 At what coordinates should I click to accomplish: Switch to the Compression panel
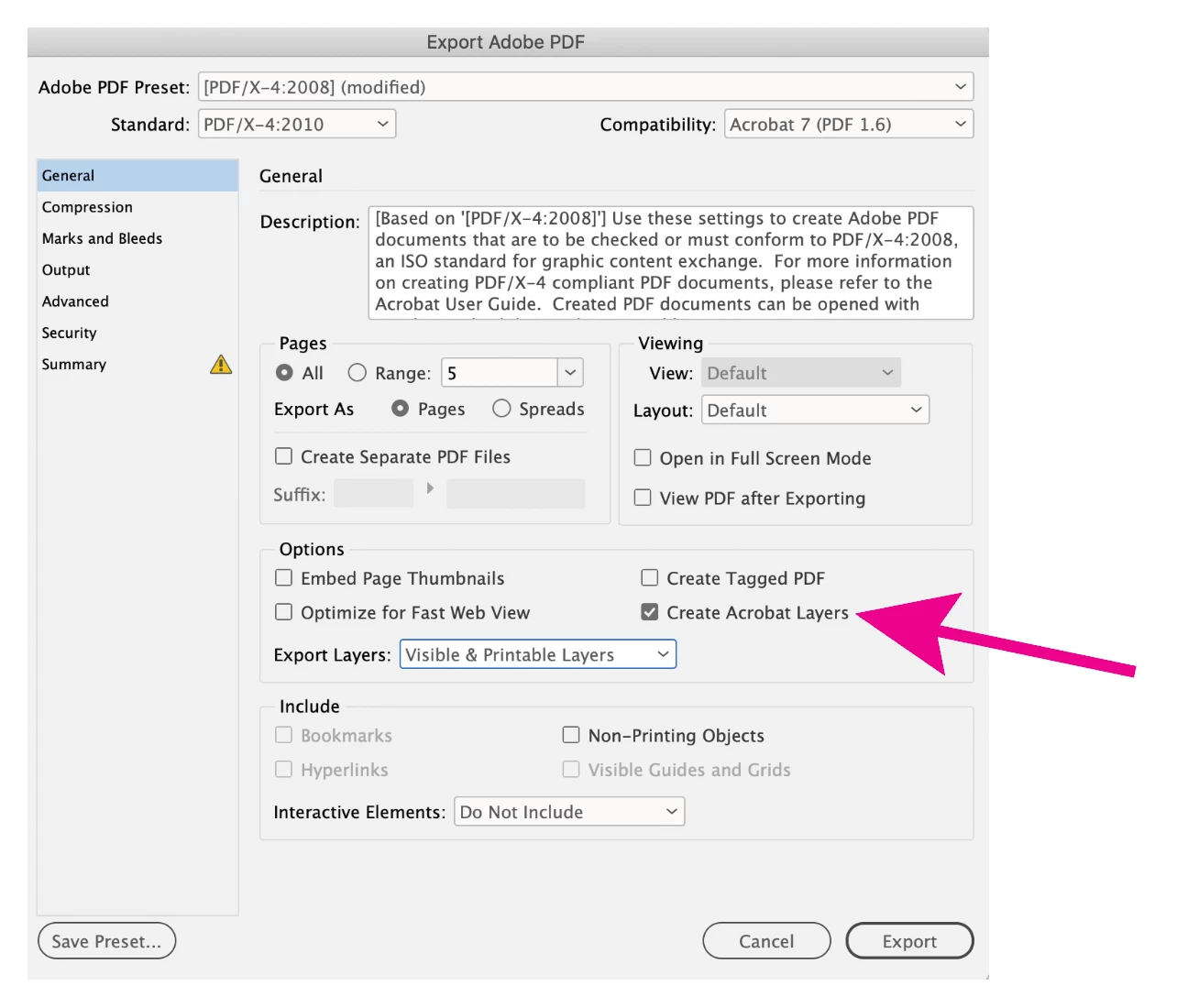pyautogui.click(x=137, y=207)
